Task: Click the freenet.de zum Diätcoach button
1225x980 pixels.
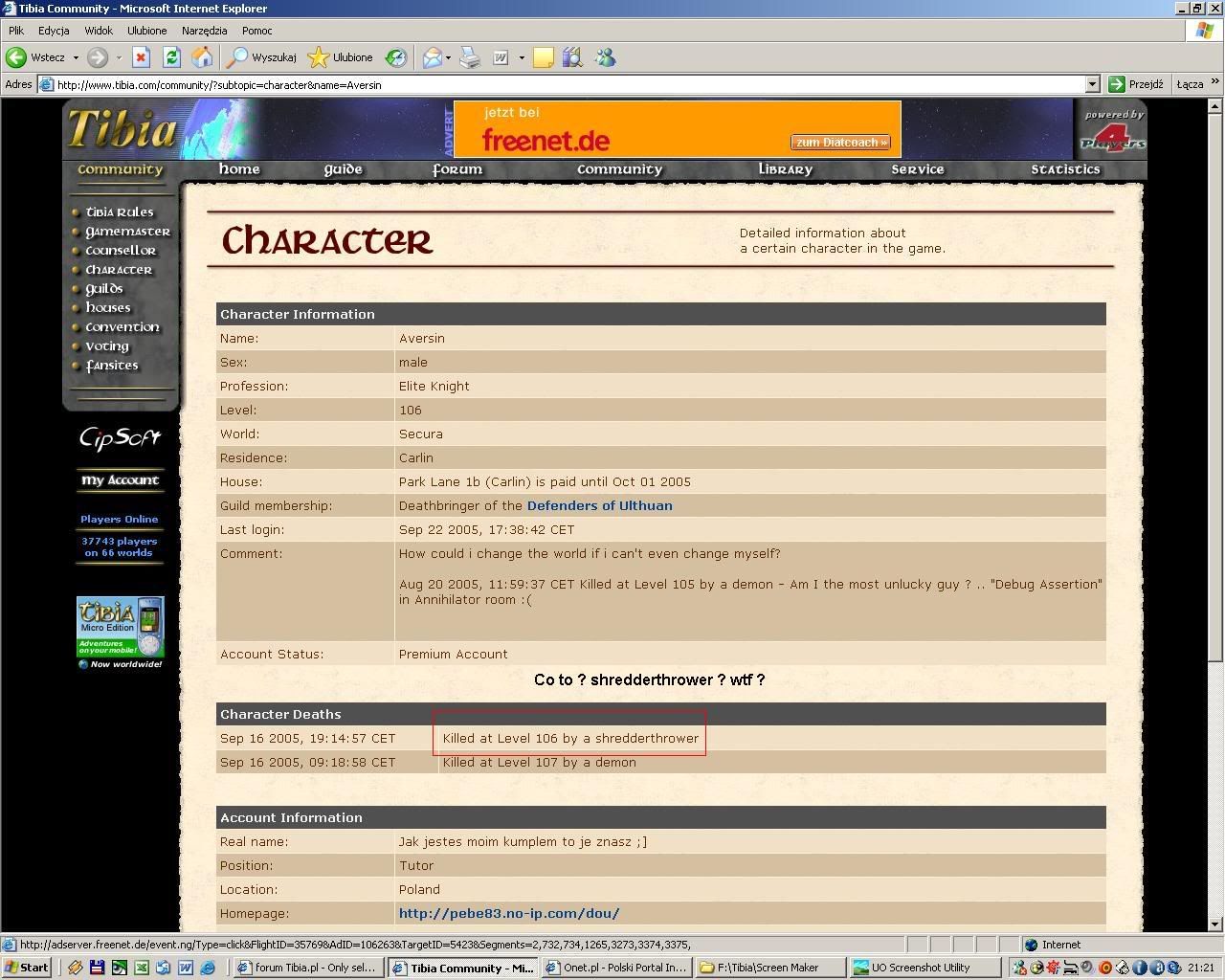Action: tap(840, 142)
